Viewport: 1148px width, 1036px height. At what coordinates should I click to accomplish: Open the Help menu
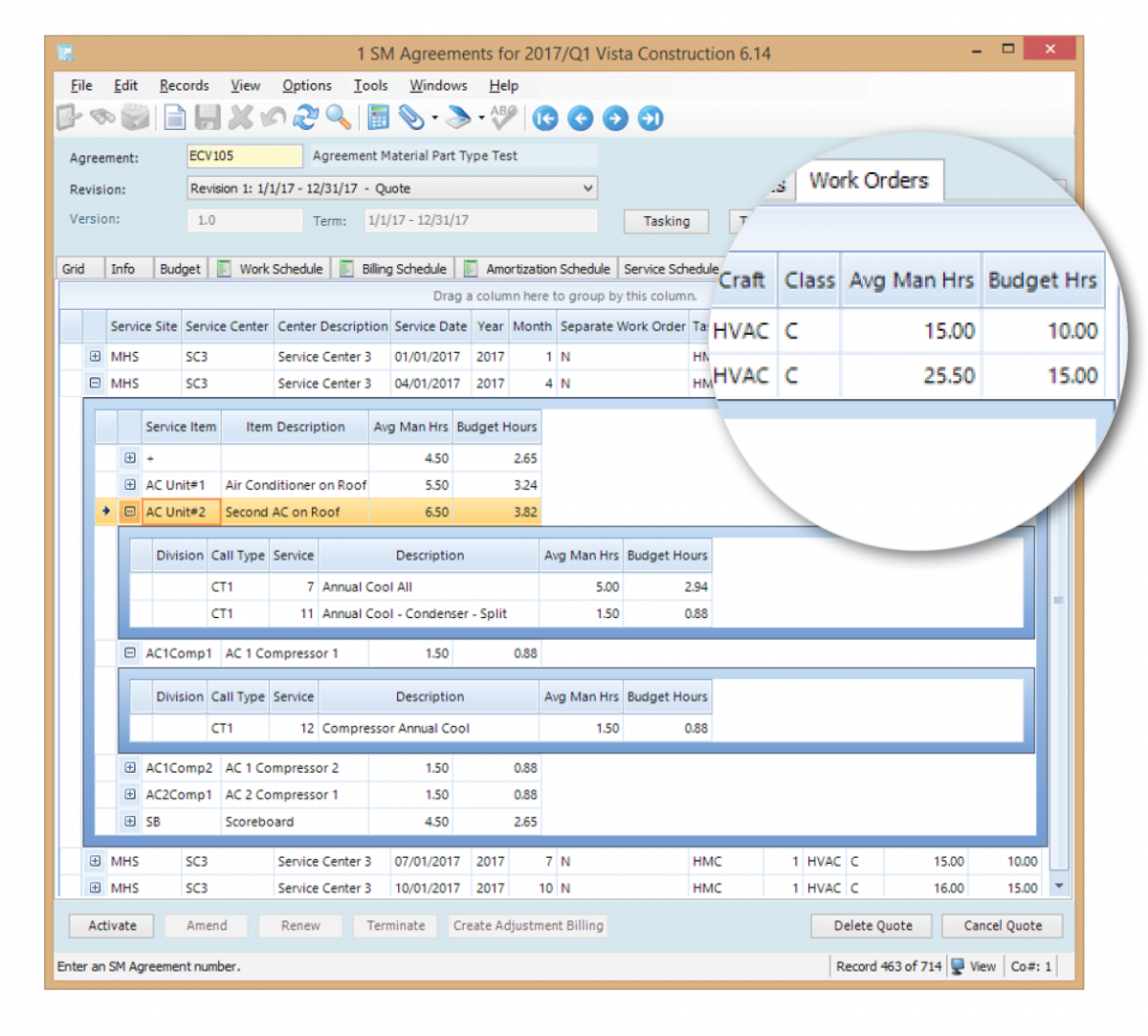503,85
